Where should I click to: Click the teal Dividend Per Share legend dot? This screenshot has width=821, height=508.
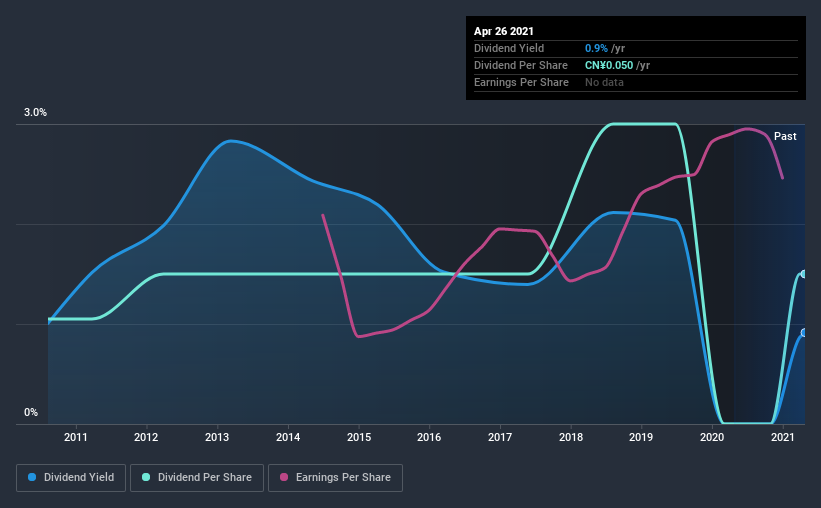point(146,477)
